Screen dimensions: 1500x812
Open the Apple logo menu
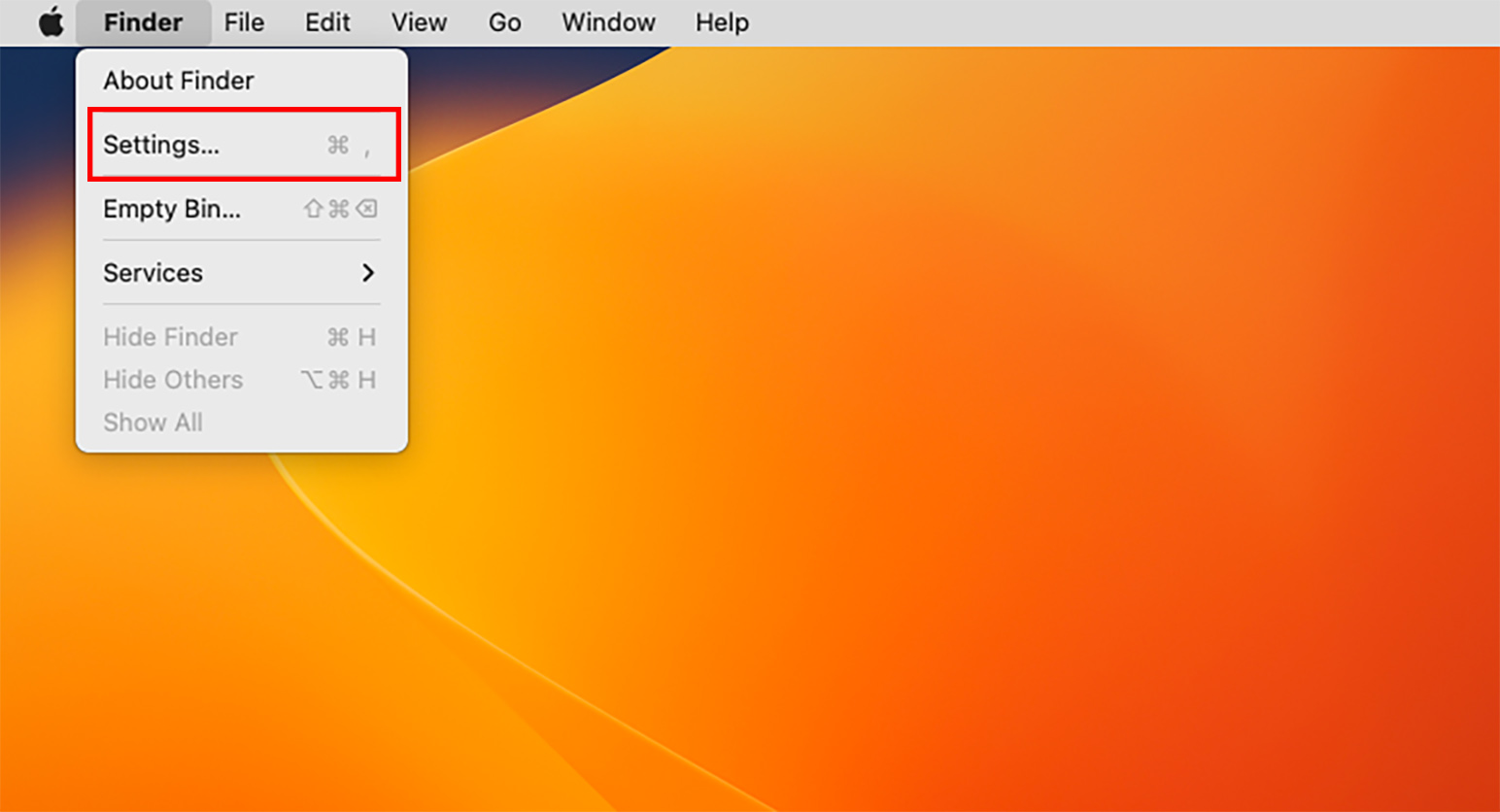(51, 21)
